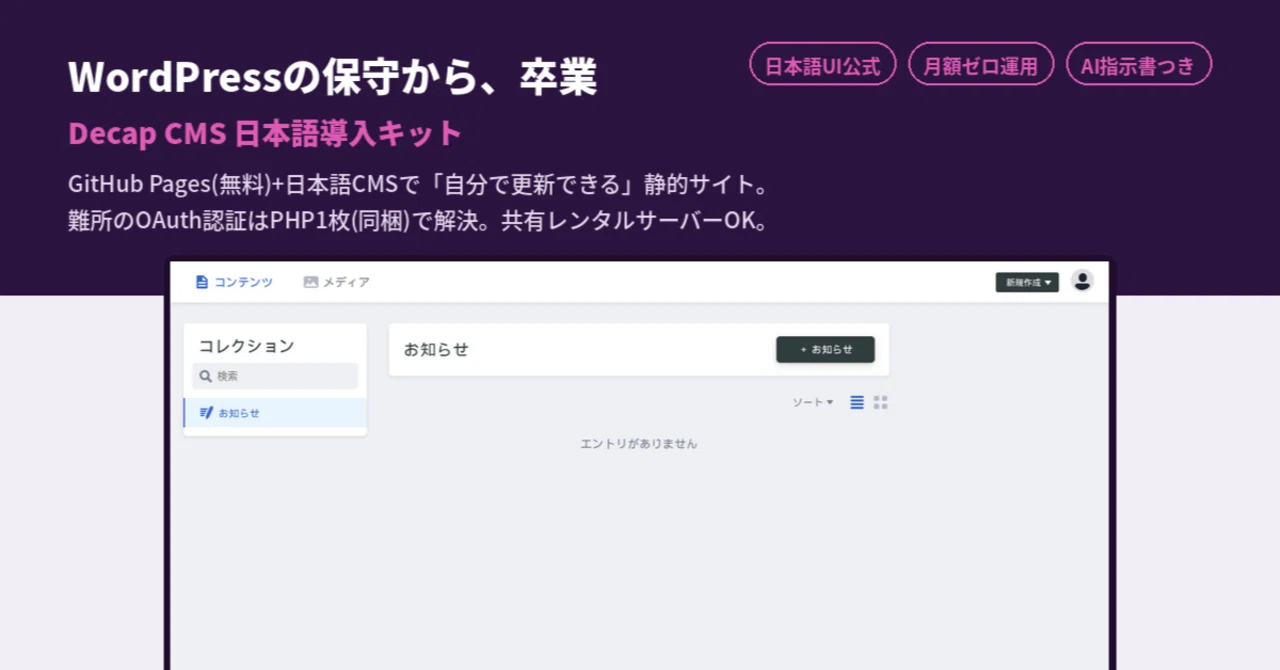The image size is (1280, 670).
Task: Click the お知らせ heading in main panel
Action: pyautogui.click(x=436, y=350)
